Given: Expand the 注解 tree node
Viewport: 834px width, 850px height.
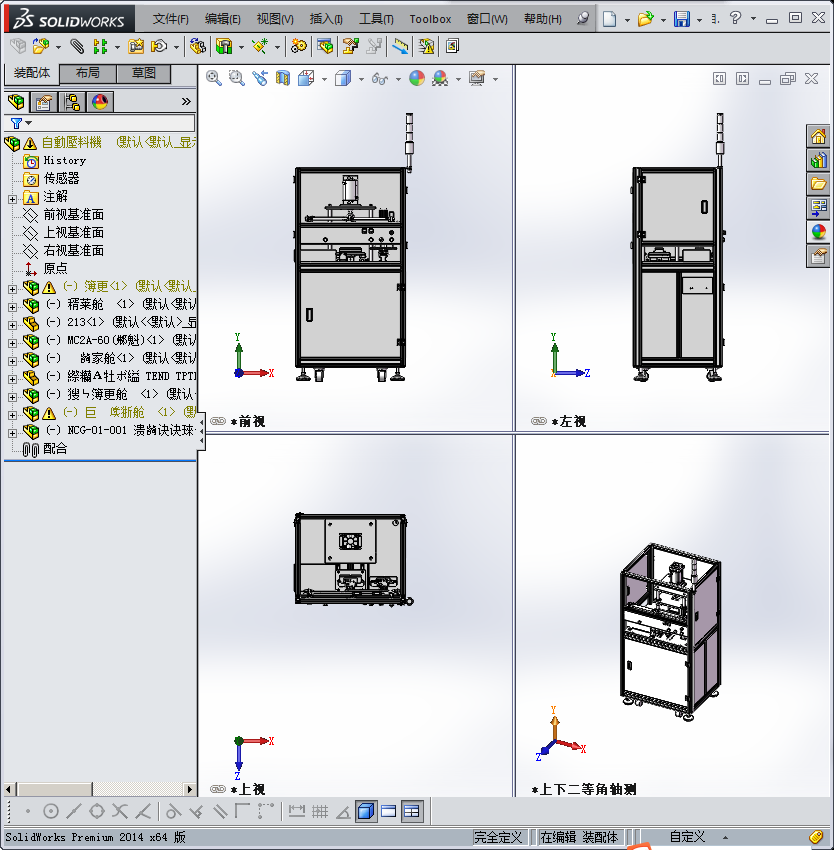Looking at the screenshot, I should pos(12,199).
